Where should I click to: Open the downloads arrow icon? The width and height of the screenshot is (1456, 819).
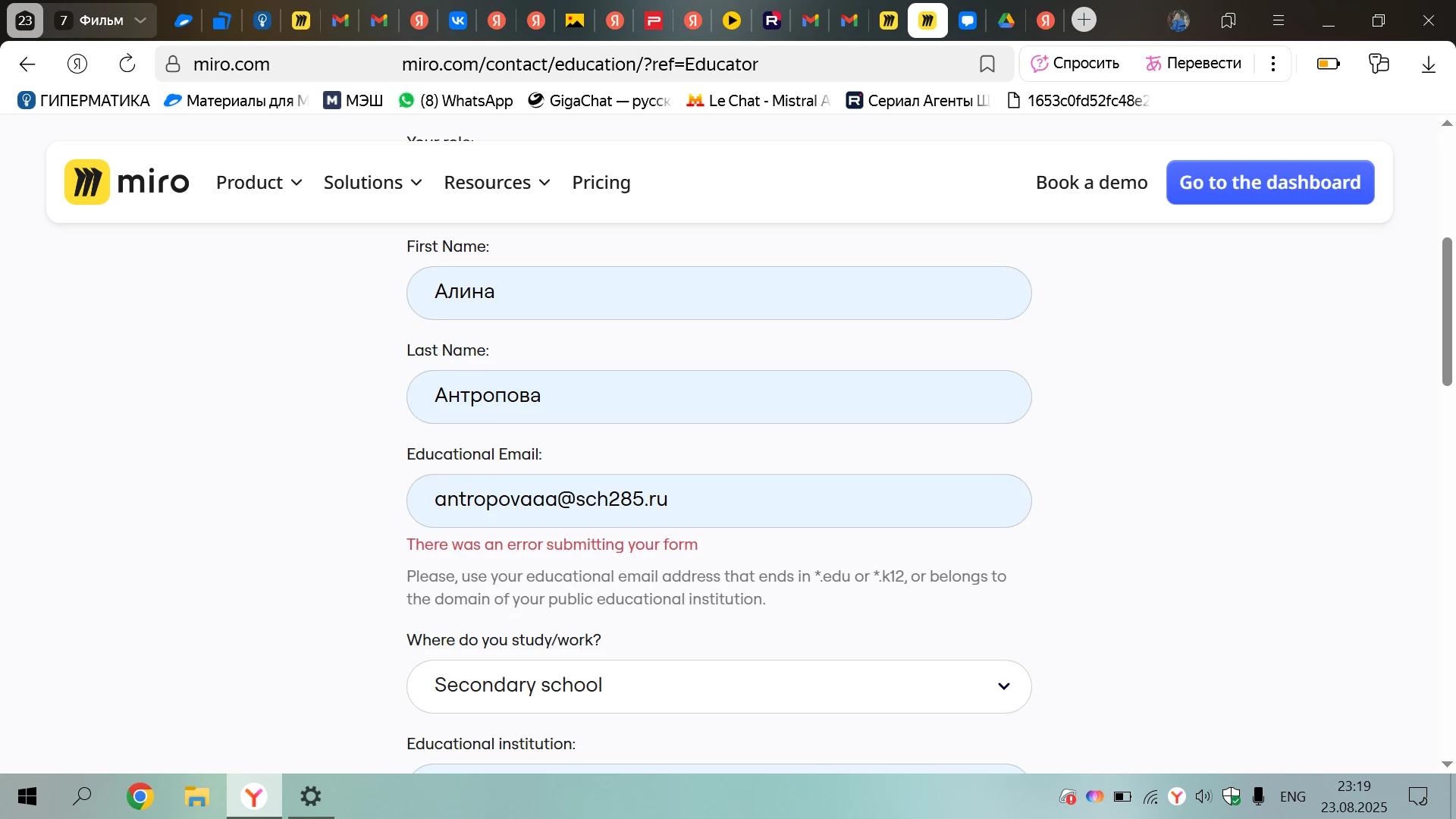pyautogui.click(x=1429, y=64)
